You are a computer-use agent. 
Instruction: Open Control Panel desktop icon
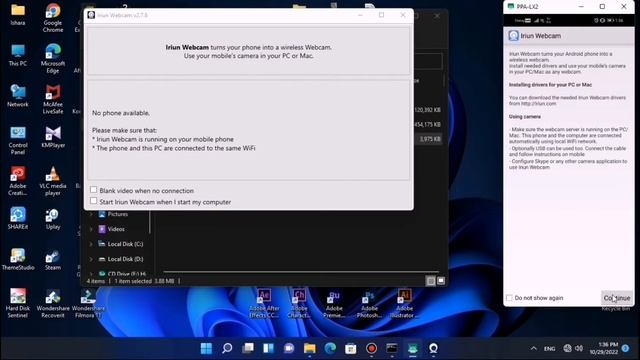click(18, 140)
